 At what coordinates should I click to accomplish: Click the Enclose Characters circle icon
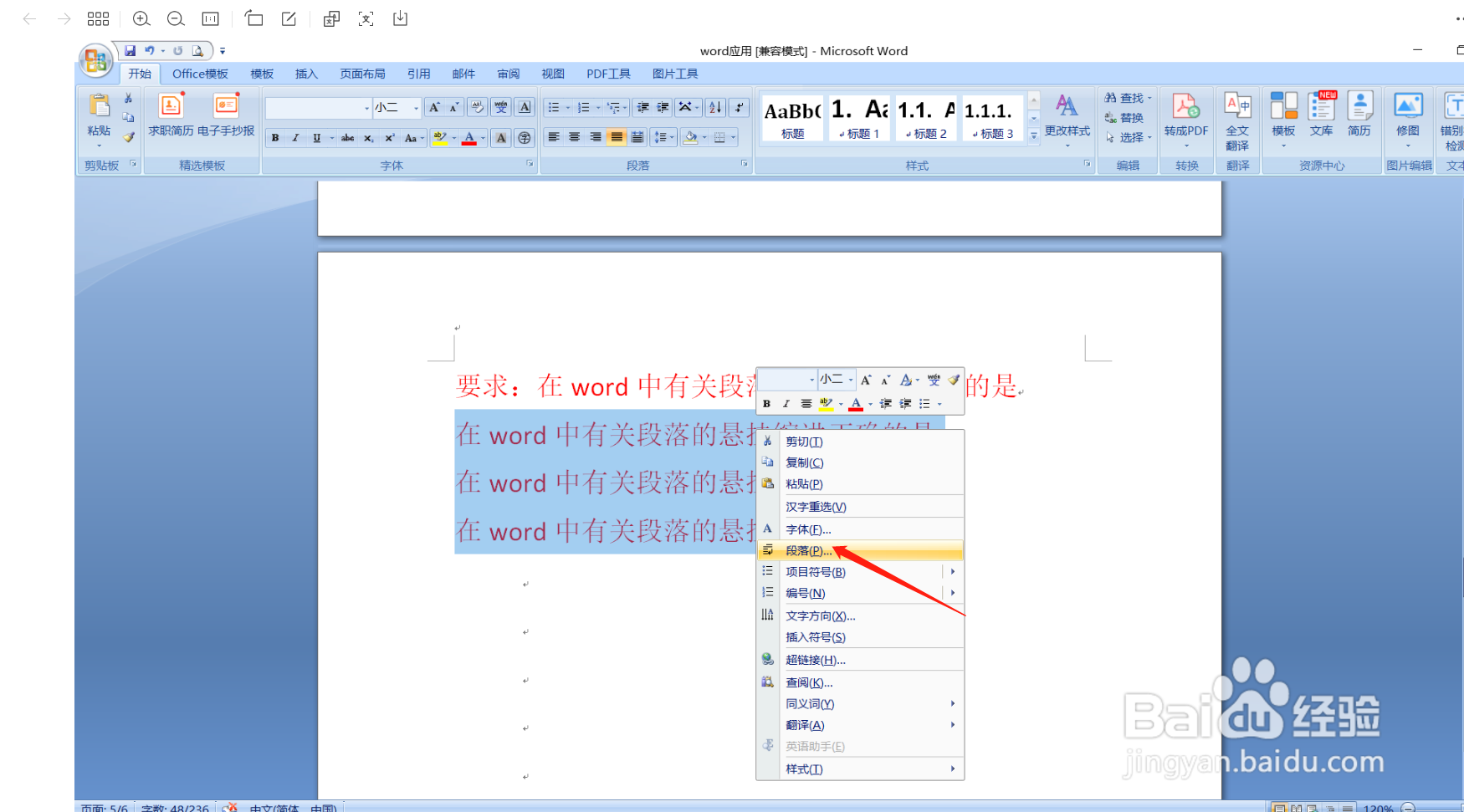[x=525, y=138]
